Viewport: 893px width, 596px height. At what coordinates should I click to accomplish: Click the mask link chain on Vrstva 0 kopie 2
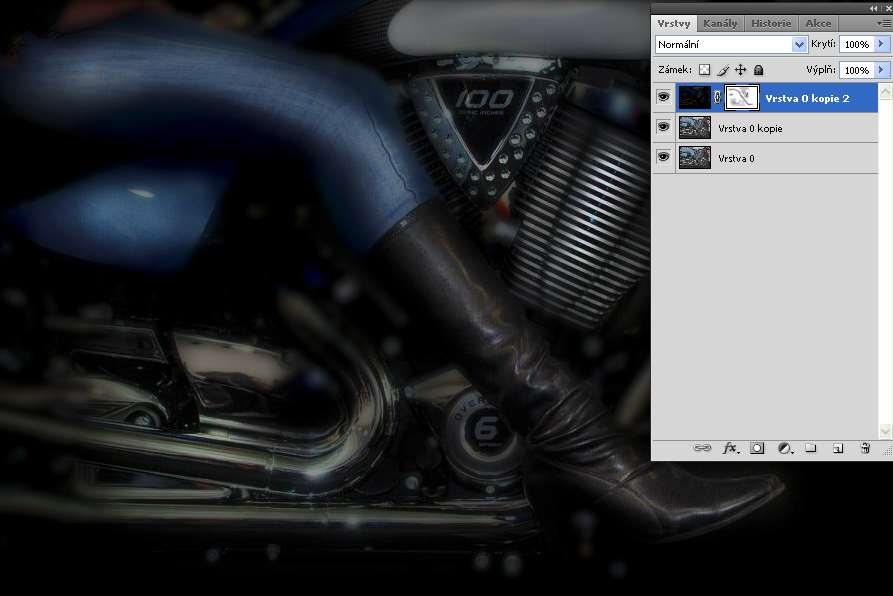[x=717, y=98]
